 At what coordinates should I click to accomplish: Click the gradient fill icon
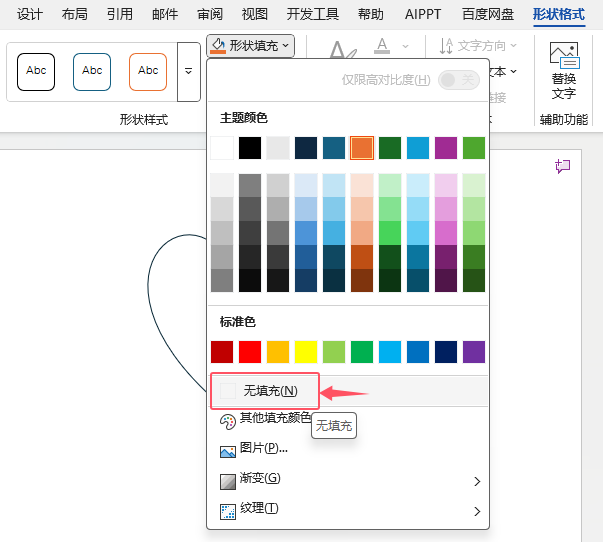tap(228, 482)
